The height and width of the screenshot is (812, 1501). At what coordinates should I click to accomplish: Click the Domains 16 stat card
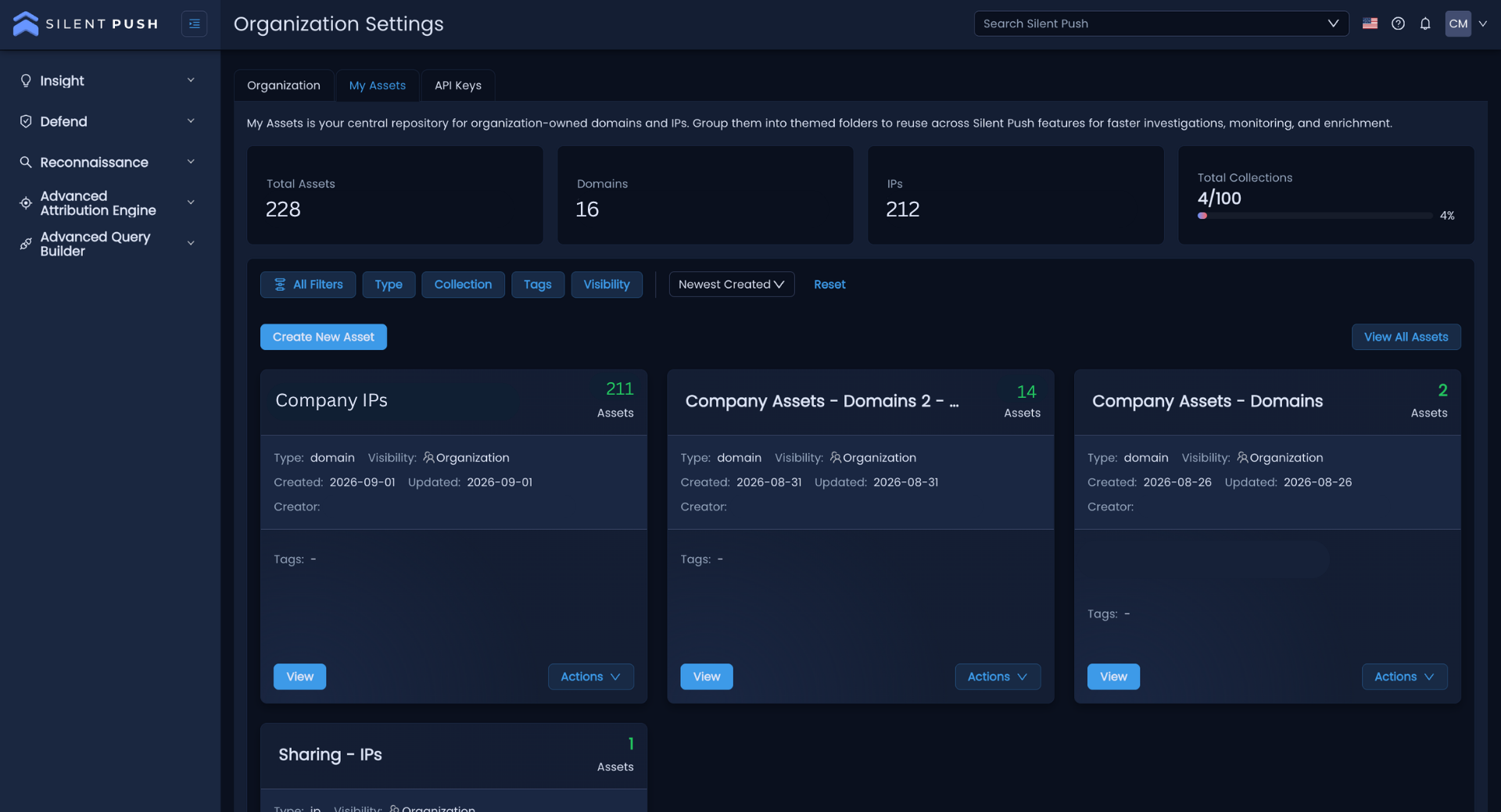[x=705, y=195]
